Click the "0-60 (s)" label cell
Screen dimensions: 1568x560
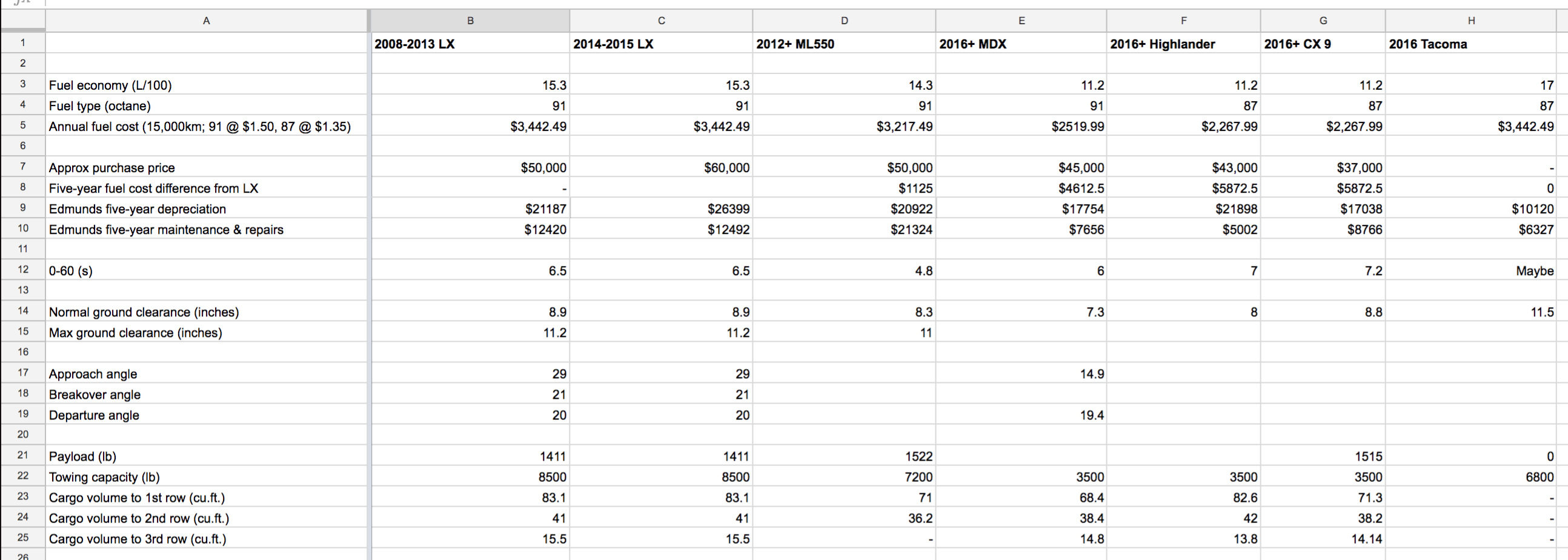pos(207,270)
